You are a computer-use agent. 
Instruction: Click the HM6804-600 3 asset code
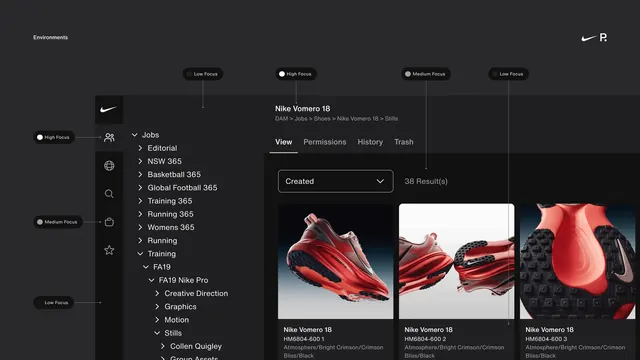coord(546,339)
